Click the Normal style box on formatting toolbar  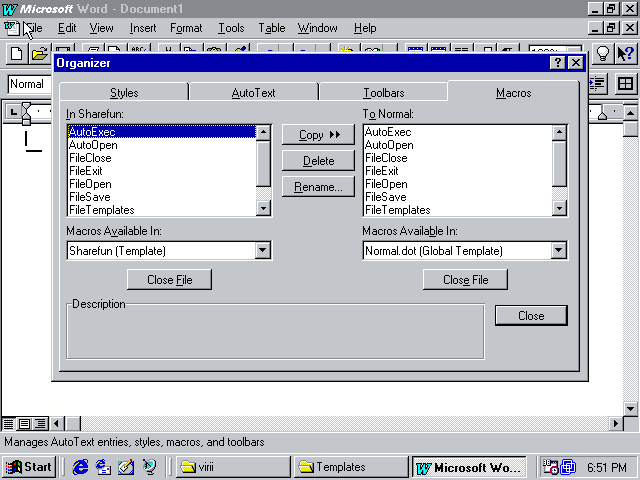(29, 84)
